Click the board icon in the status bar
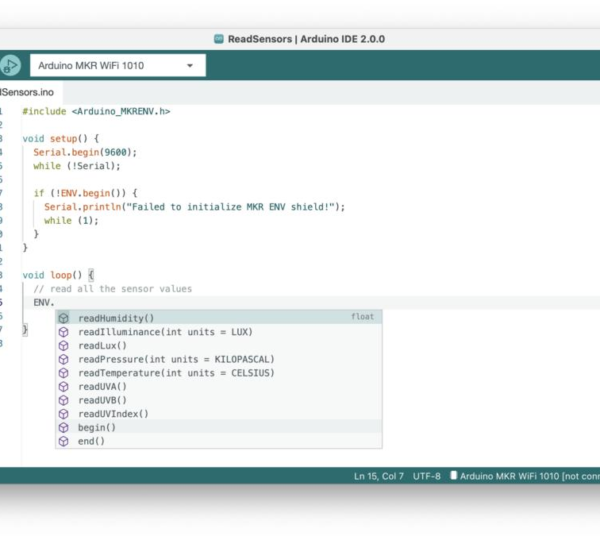This screenshot has height=540, width=600. [453, 475]
